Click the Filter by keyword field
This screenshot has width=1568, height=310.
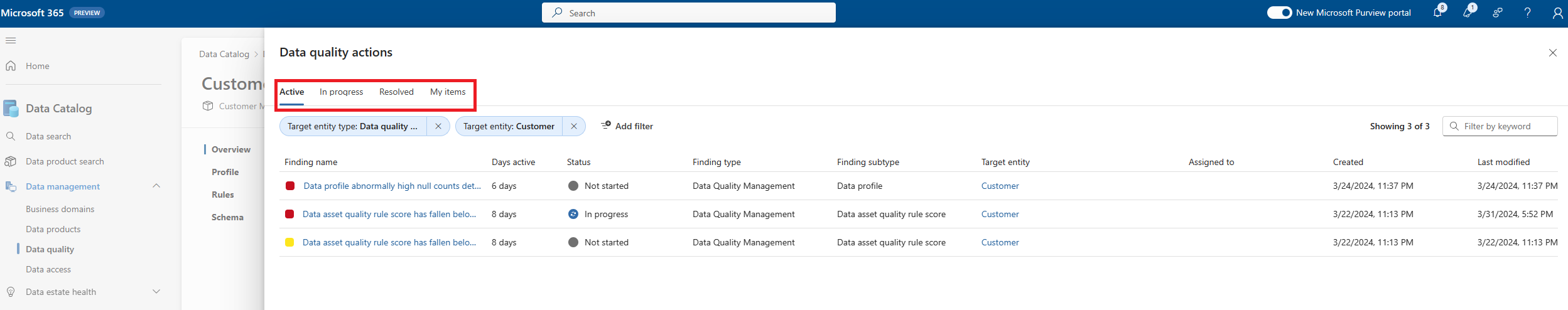pos(1500,126)
